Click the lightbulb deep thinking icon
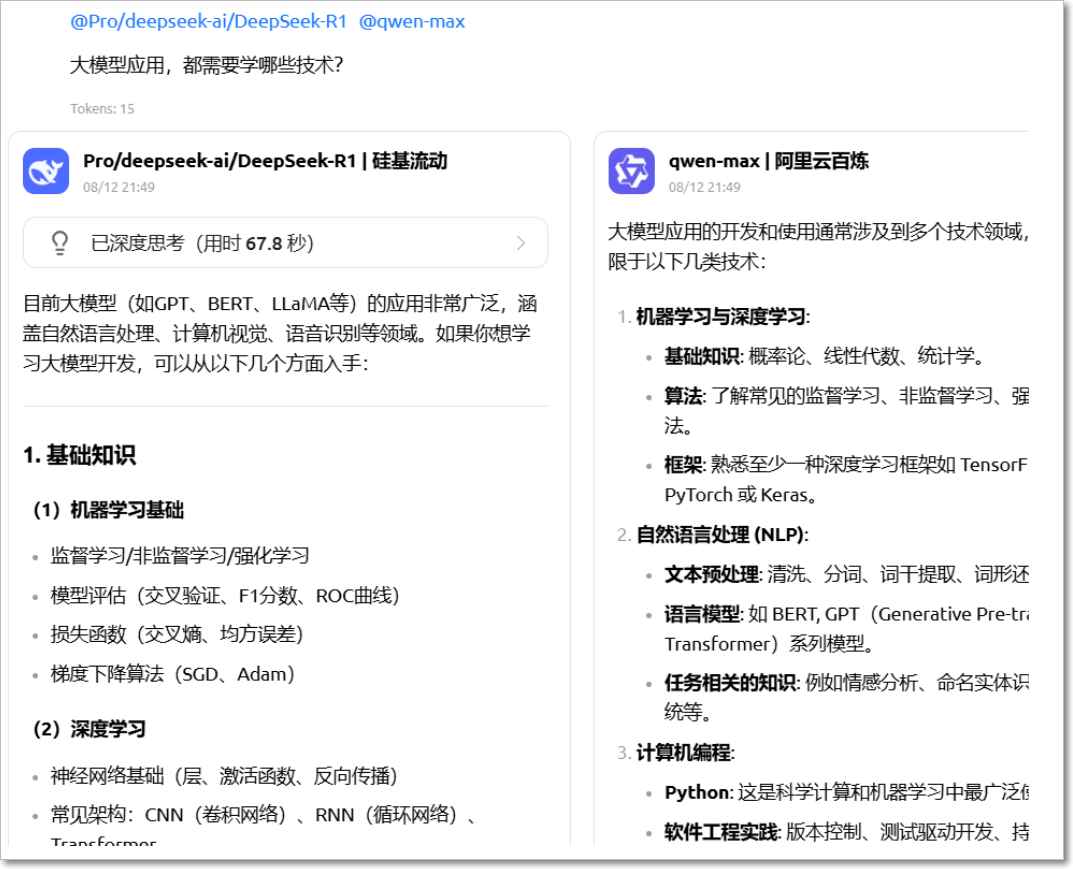Viewport: 1073px width, 869px height. click(60, 243)
